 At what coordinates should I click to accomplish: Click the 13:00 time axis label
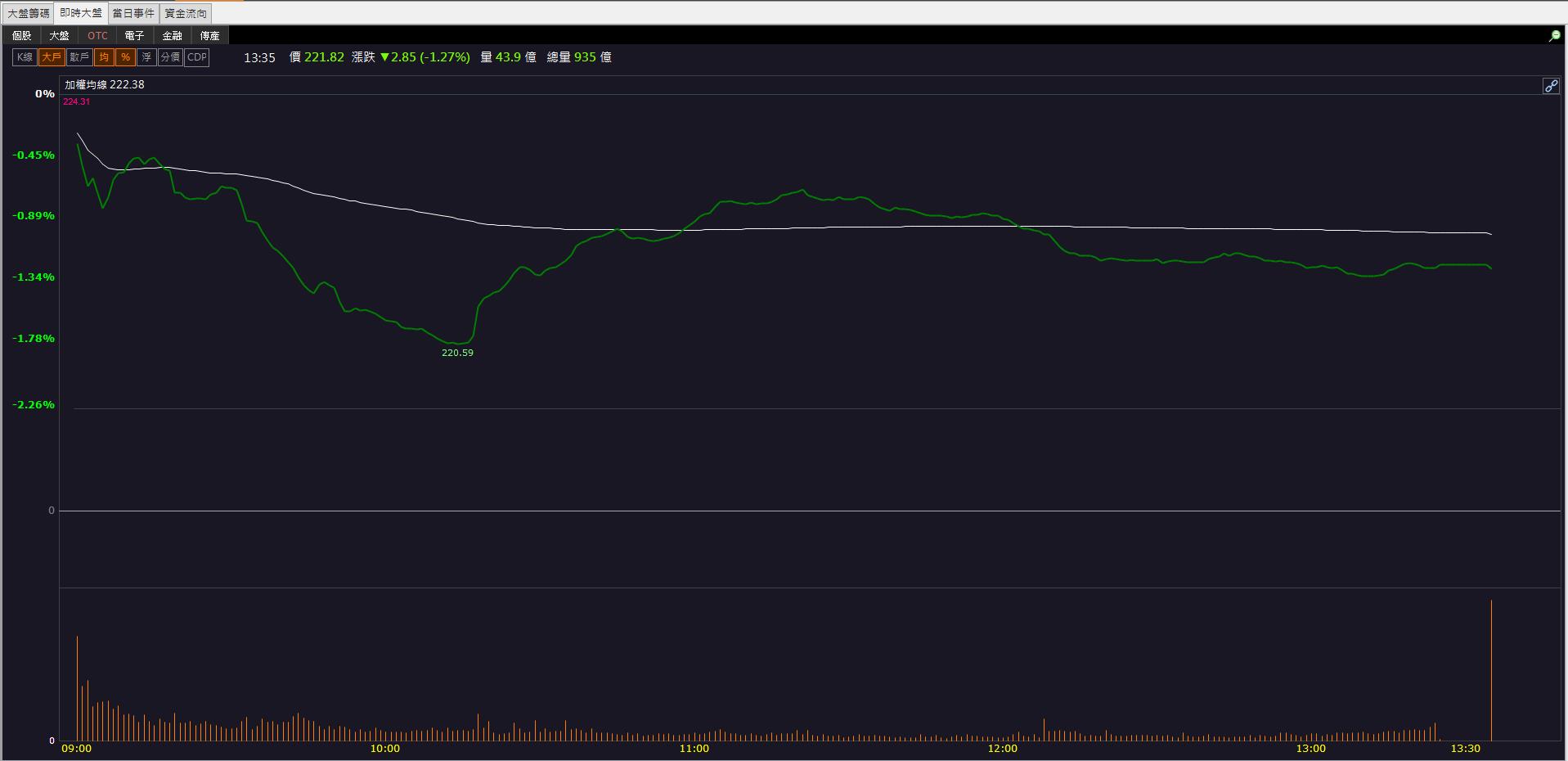coord(1311,749)
